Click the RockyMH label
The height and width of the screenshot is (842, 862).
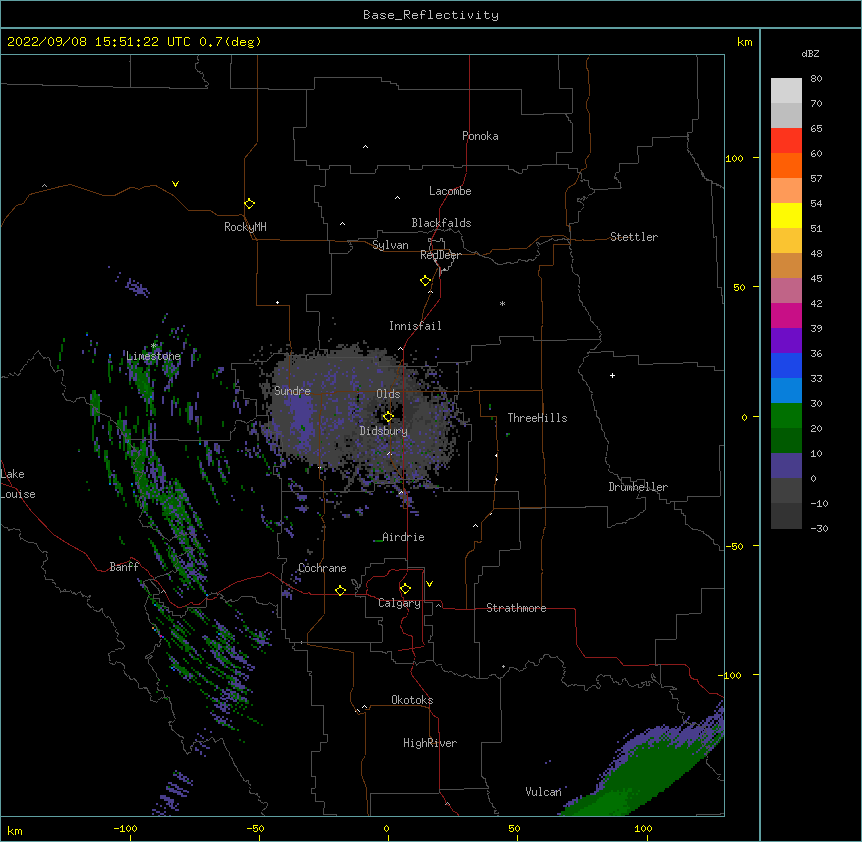[x=245, y=227]
